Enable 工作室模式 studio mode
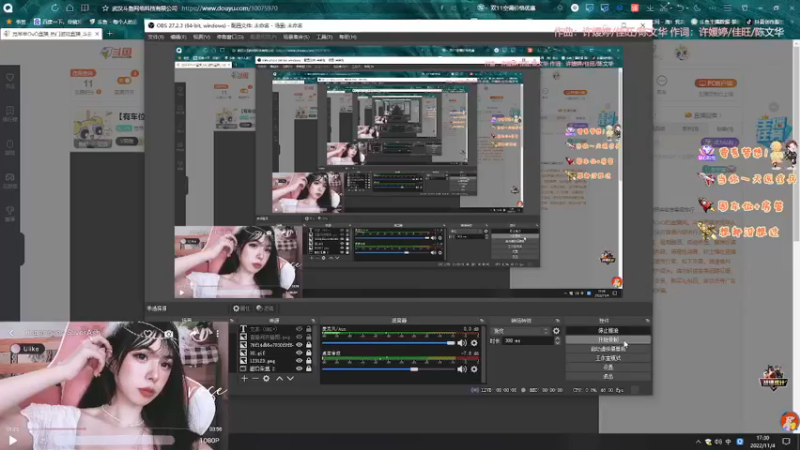The height and width of the screenshot is (450, 800). [608, 358]
